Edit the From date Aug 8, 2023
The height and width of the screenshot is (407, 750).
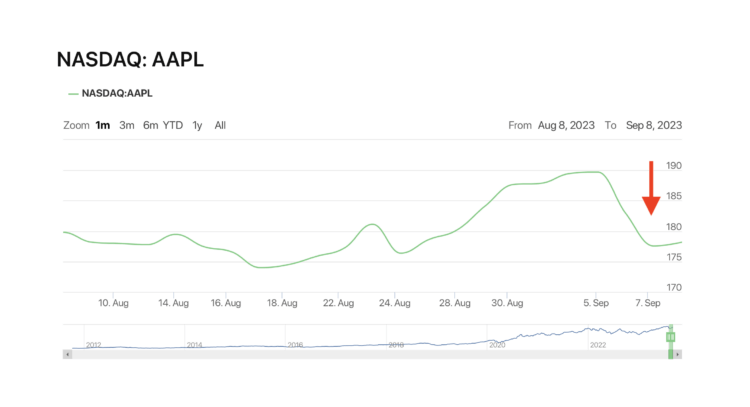pos(566,125)
